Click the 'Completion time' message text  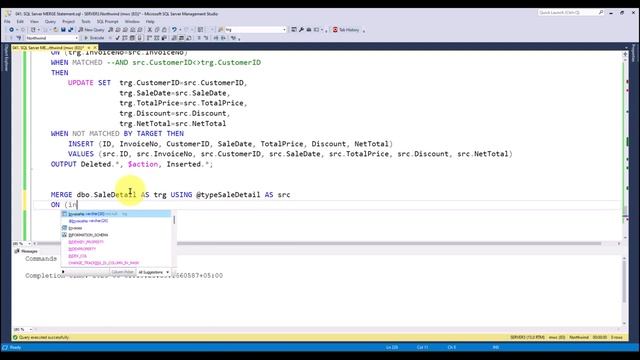point(124,276)
